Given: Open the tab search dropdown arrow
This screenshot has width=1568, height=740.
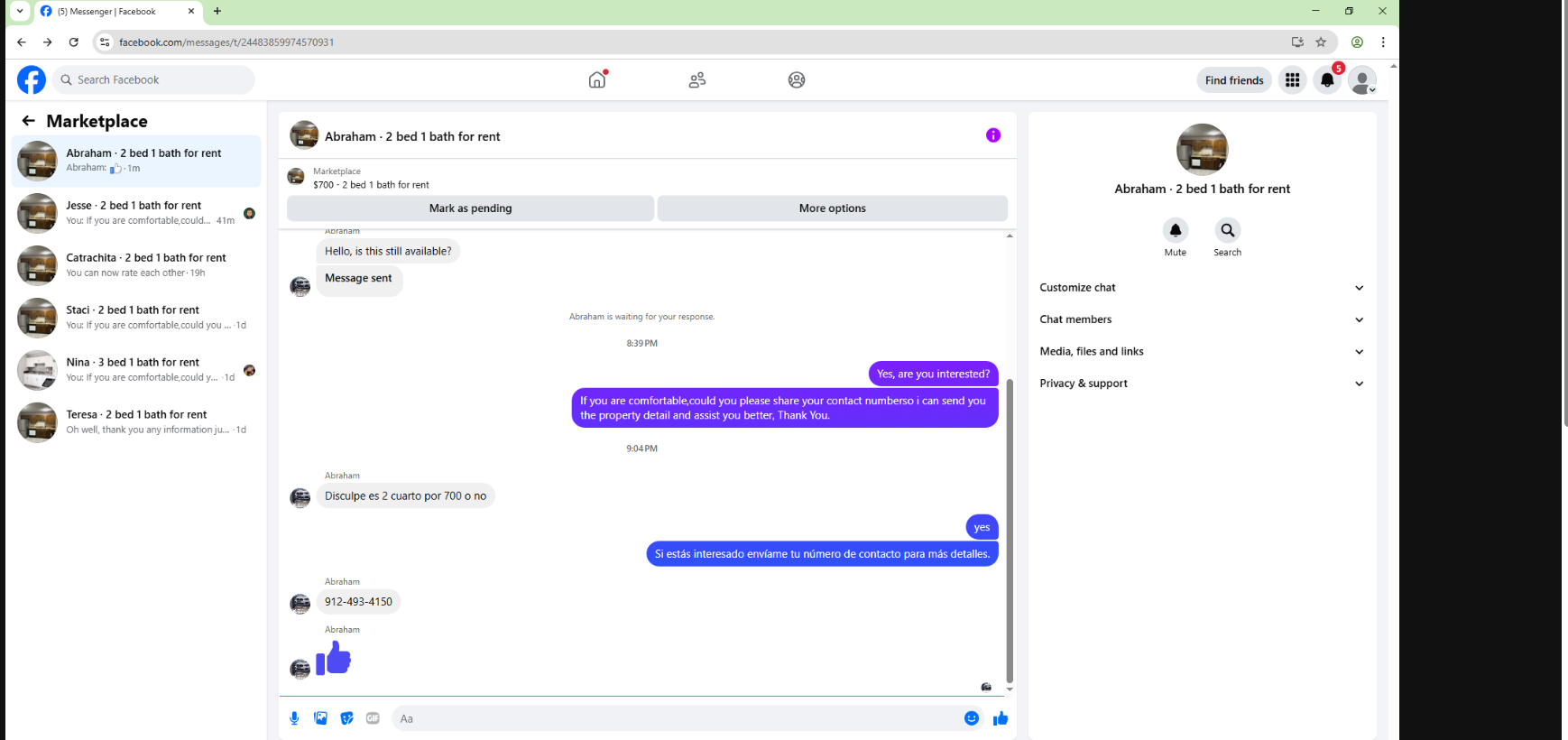Looking at the screenshot, I should tap(20, 12).
